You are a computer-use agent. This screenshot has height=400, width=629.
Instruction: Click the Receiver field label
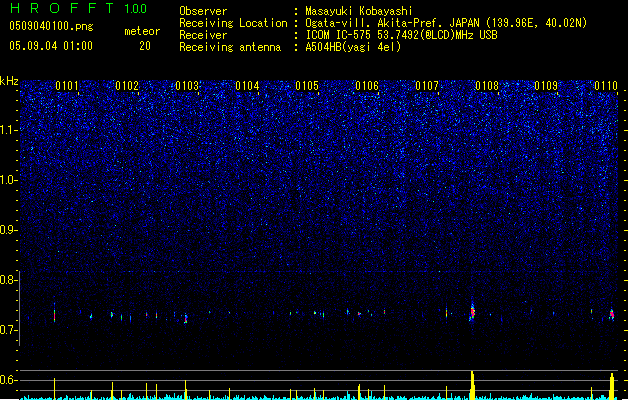tap(203, 35)
